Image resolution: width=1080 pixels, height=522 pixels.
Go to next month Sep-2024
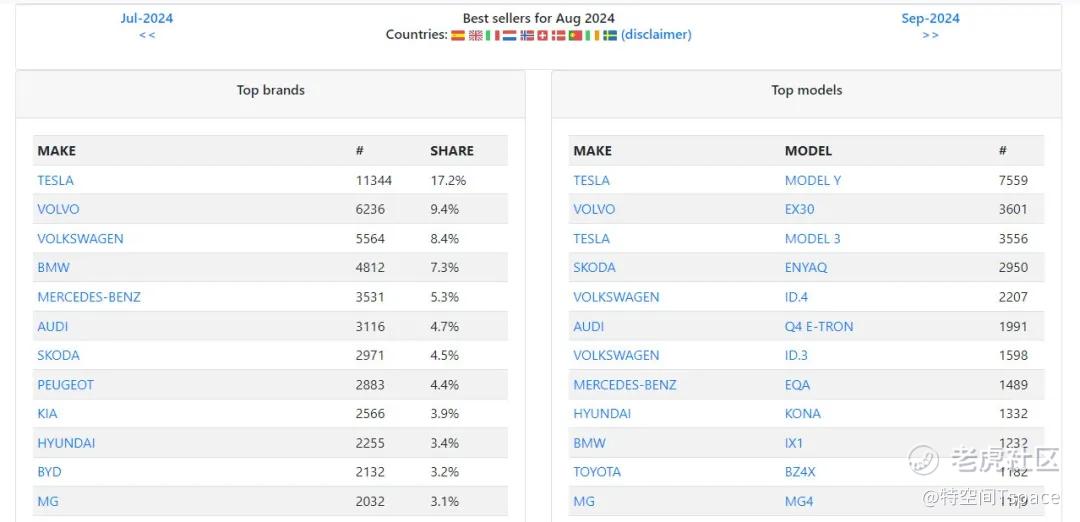coord(930,18)
